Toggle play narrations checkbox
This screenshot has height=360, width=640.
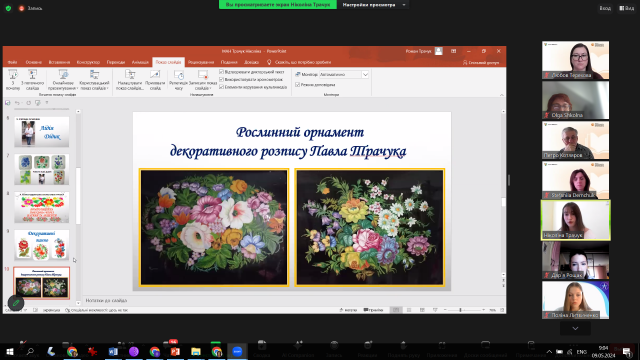[222, 72]
